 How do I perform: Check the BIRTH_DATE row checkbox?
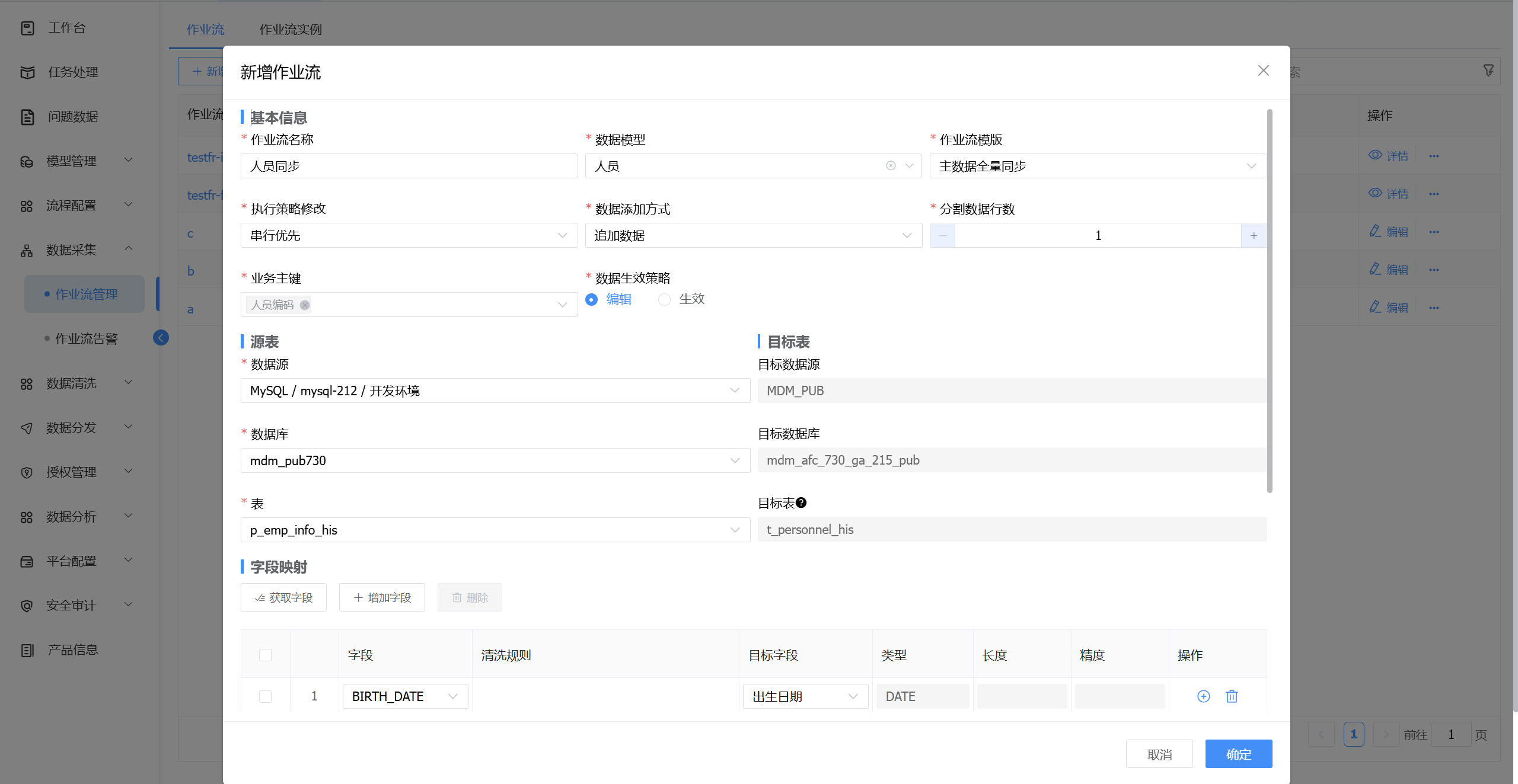coord(265,696)
